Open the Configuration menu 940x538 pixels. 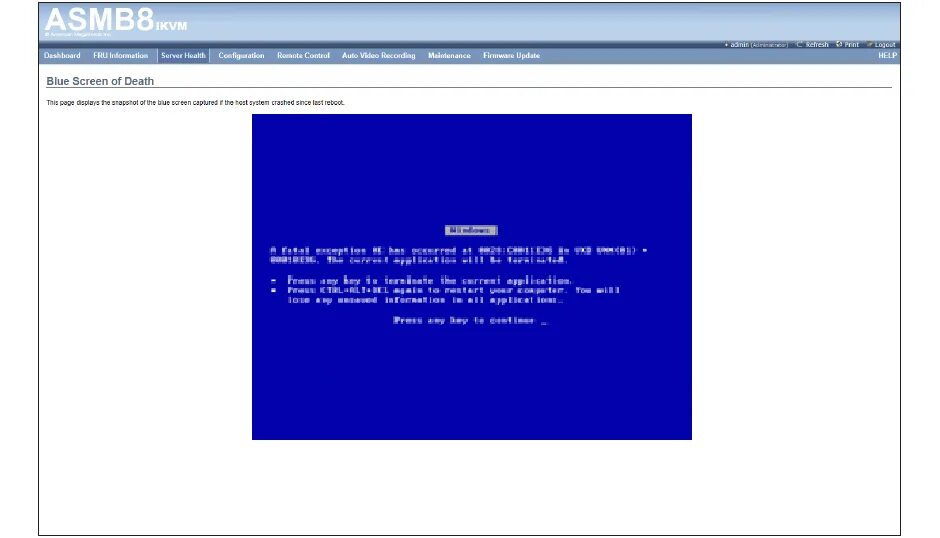[241, 55]
